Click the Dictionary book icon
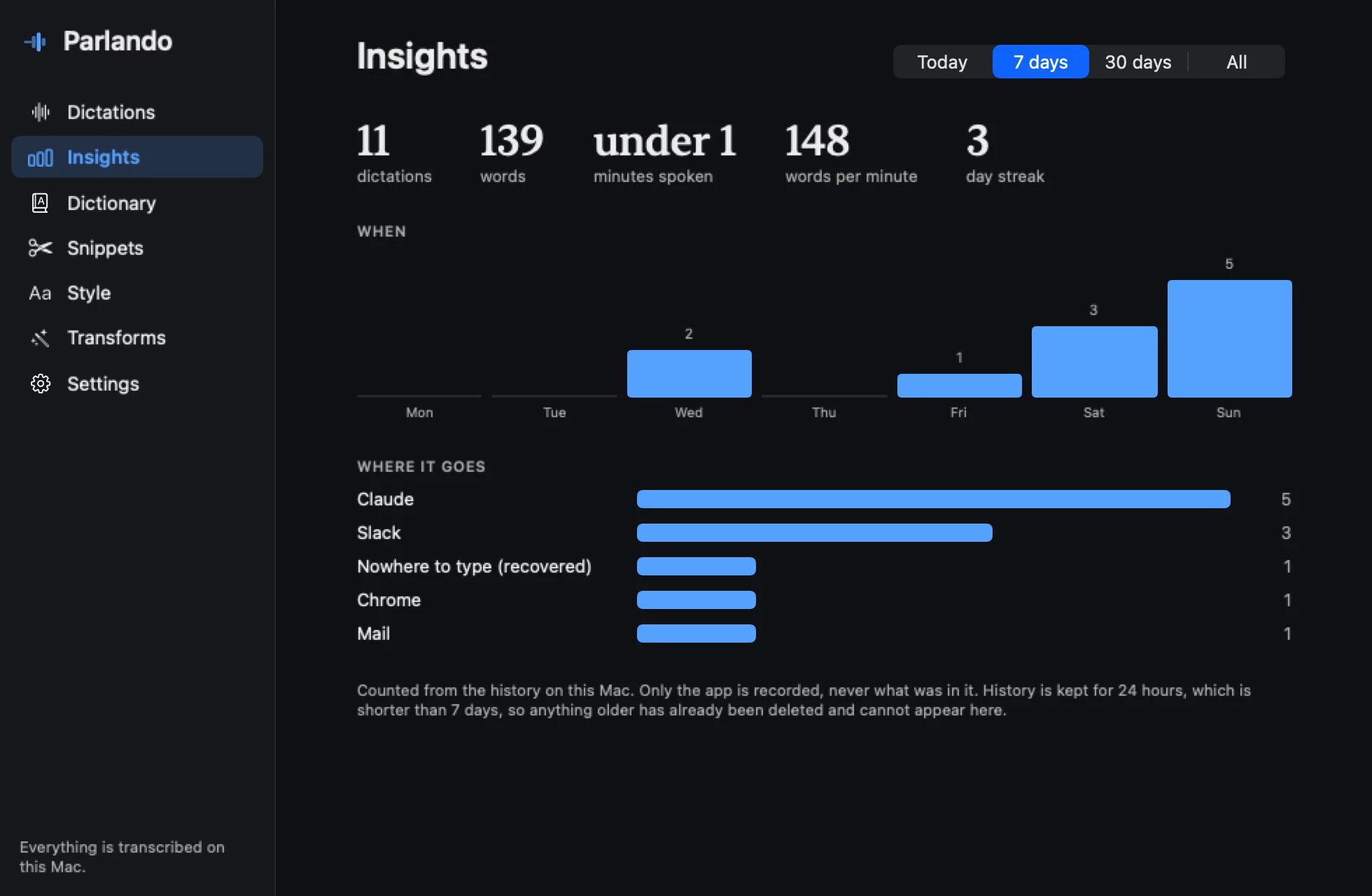The image size is (1372, 896). [x=41, y=203]
